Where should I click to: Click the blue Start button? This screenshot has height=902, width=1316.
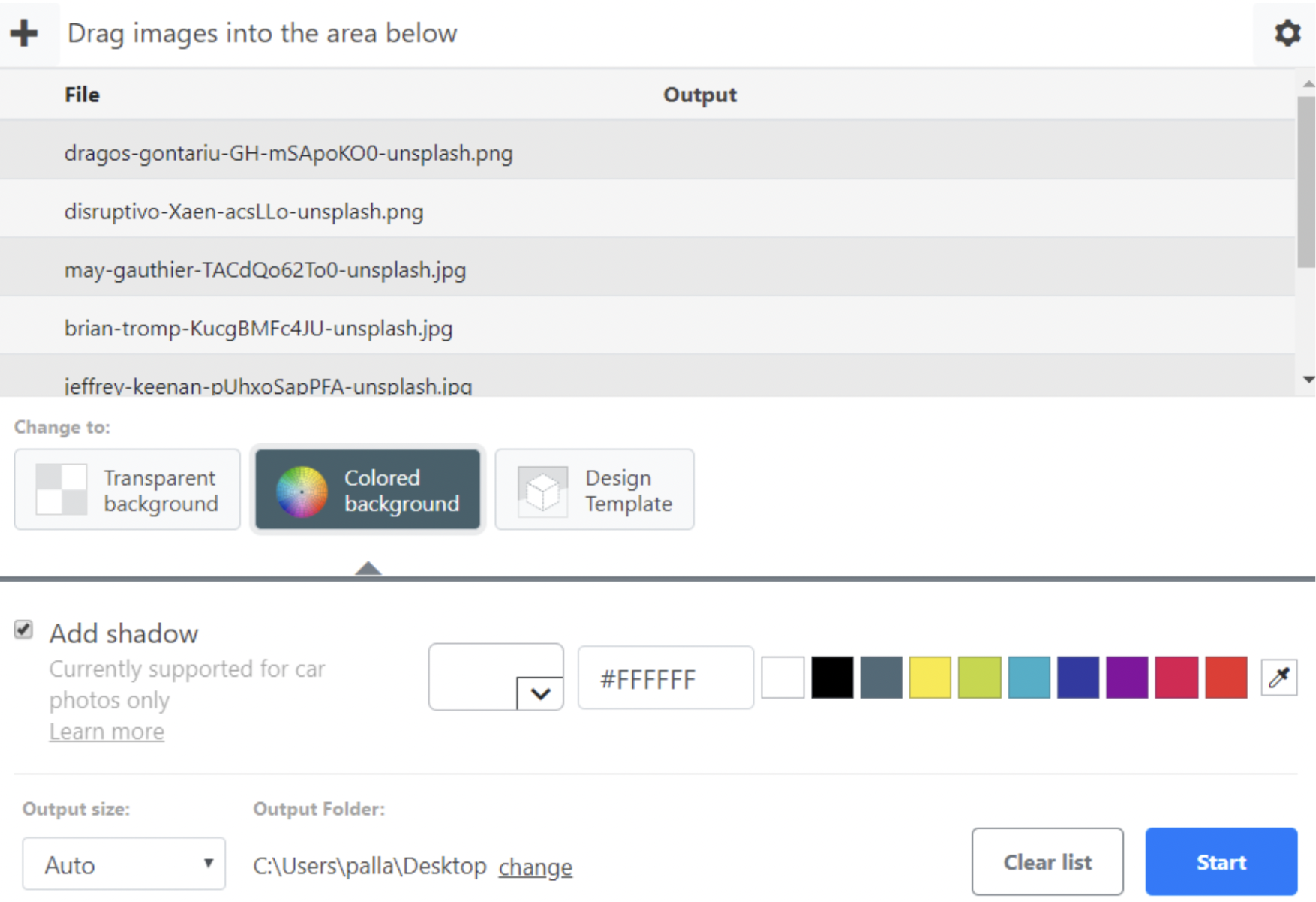(x=1221, y=862)
